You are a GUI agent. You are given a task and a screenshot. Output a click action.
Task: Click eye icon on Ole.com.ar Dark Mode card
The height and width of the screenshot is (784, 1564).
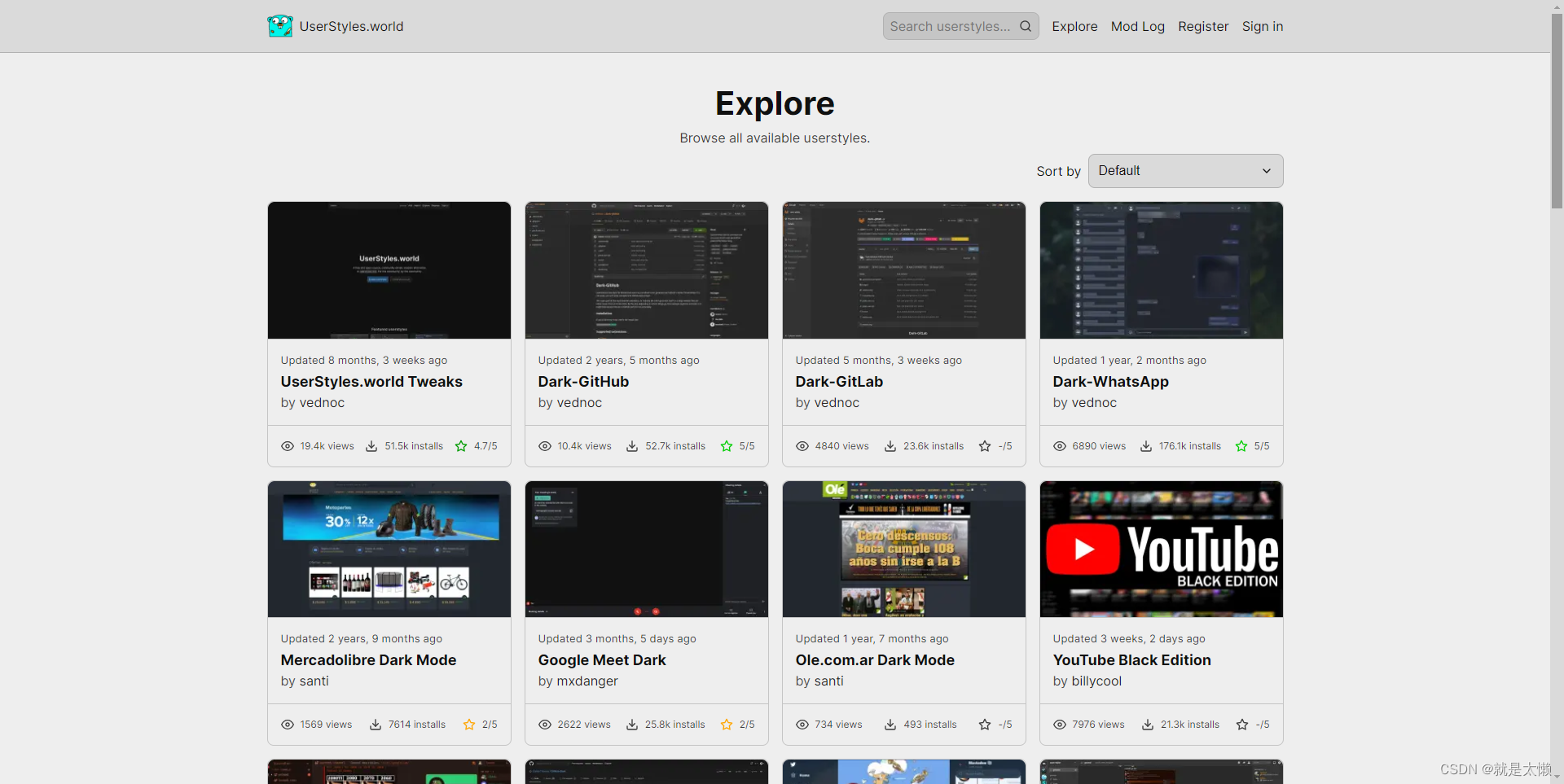802,725
